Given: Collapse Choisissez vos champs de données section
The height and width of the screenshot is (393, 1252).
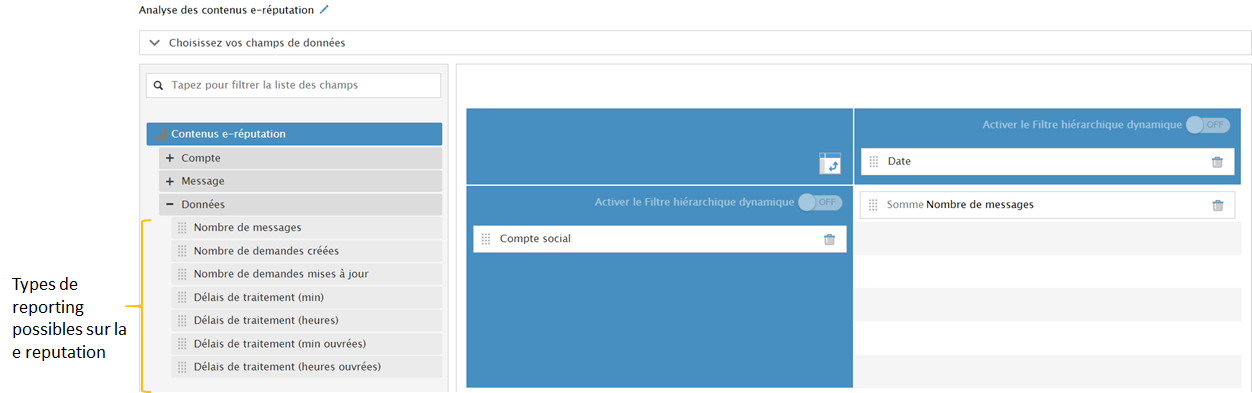Looking at the screenshot, I should tap(154, 43).
